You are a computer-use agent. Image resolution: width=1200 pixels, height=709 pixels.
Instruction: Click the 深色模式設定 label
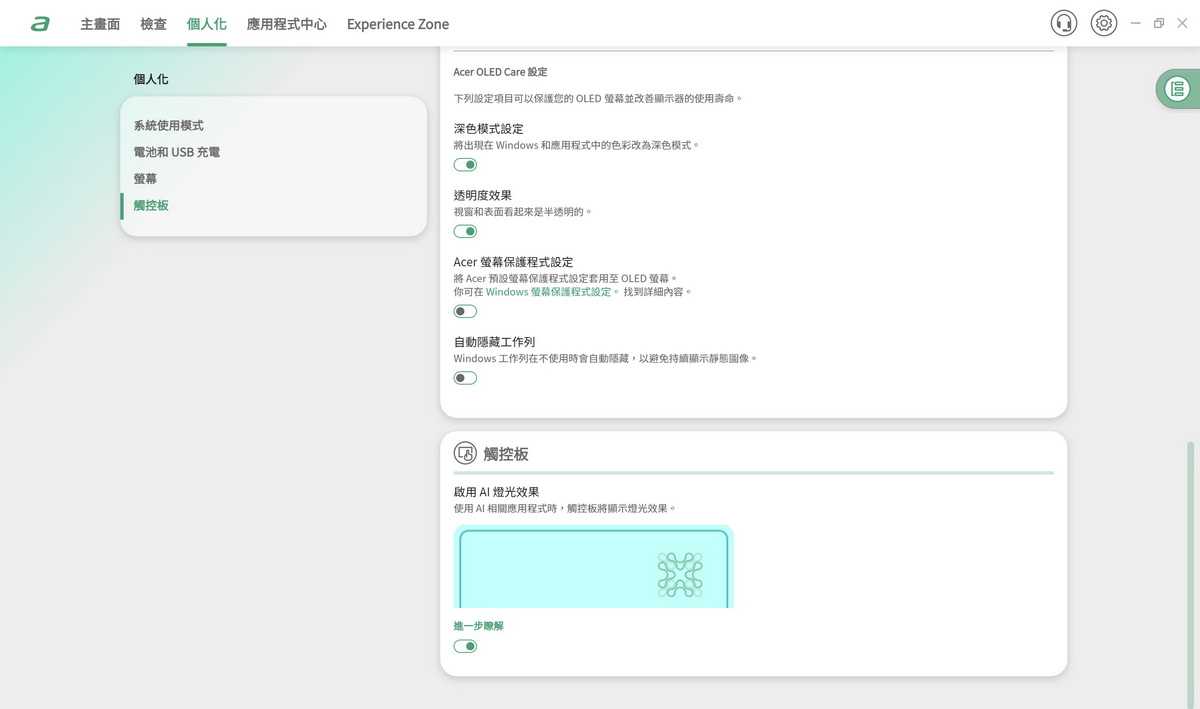pos(488,129)
